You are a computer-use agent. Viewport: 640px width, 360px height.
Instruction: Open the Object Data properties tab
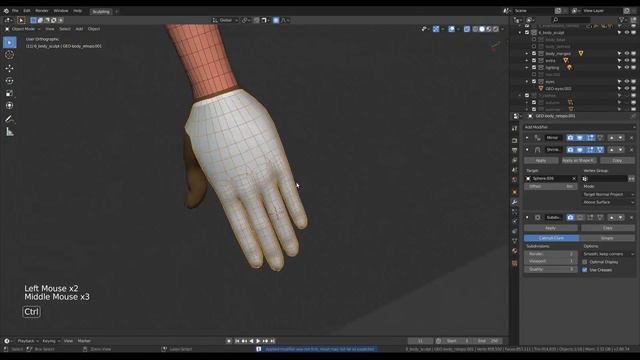(x=515, y=241)
